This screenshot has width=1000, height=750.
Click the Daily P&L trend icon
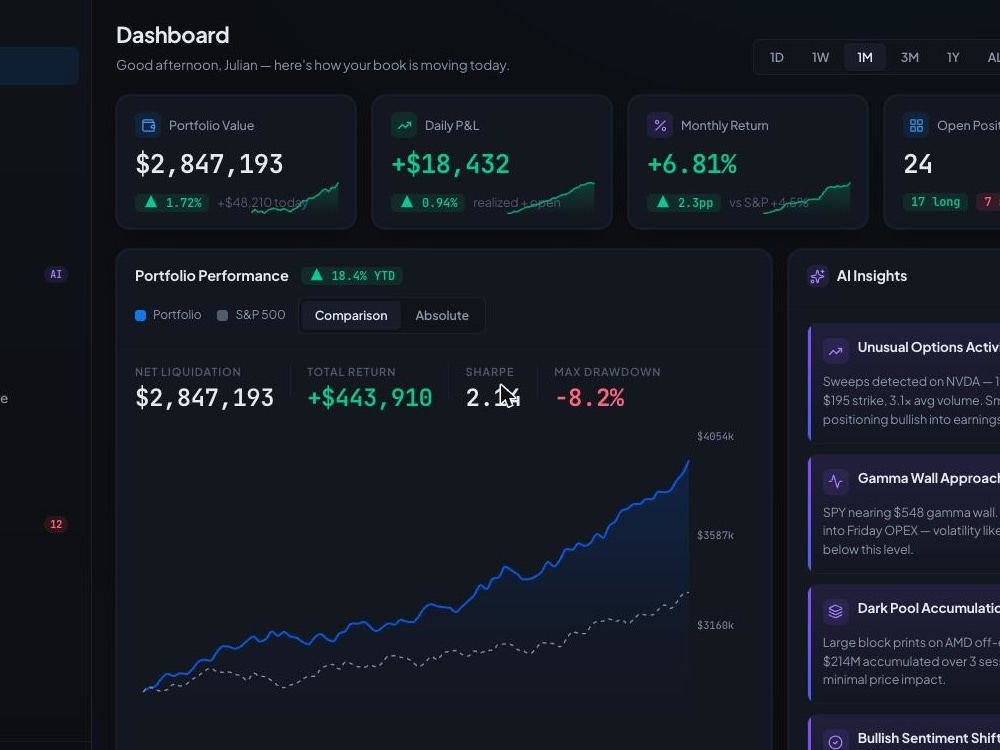404,125
